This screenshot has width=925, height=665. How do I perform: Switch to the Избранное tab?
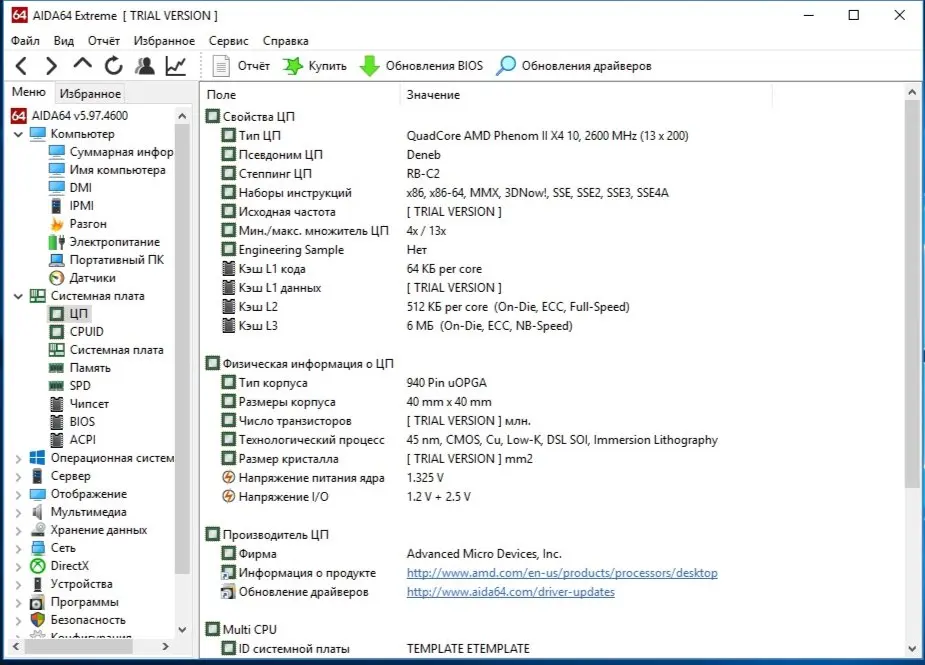coord(90,93)
